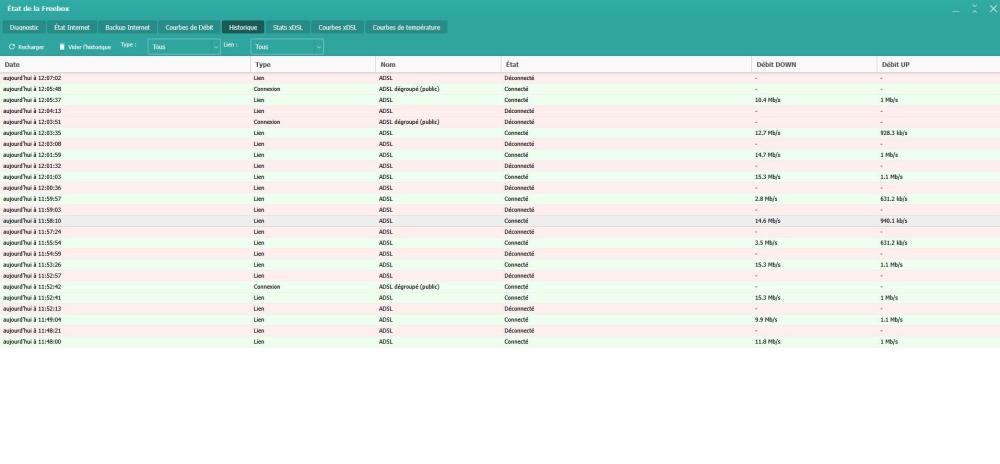This screenshot has width=1000, height=464.
Task: Select the row dated aujourd'hui à 12:01:03
Action: tap(500, 177)
